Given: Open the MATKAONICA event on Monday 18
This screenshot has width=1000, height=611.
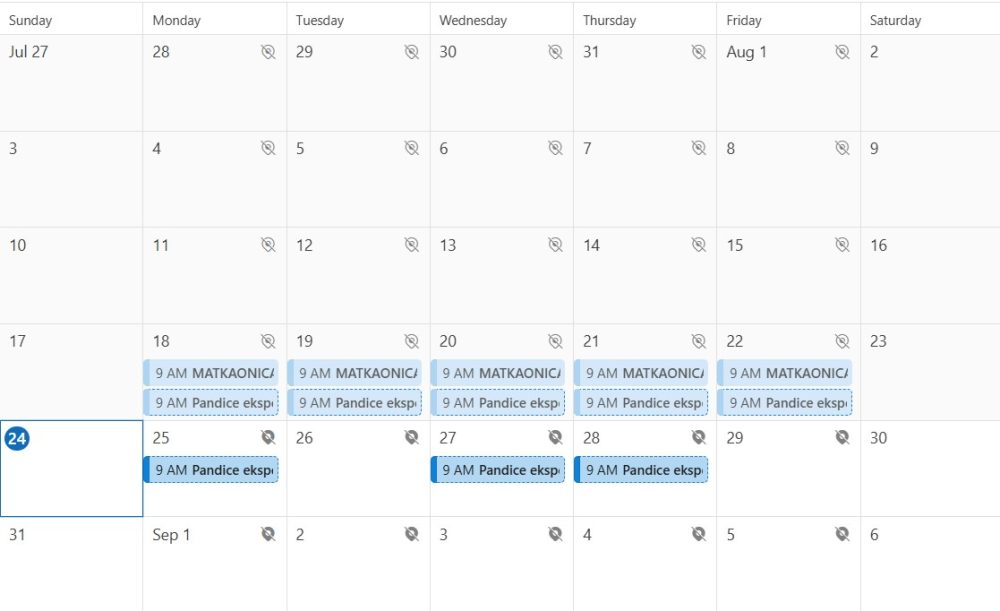Looking at the screenshot, I should tap(211, 373).
